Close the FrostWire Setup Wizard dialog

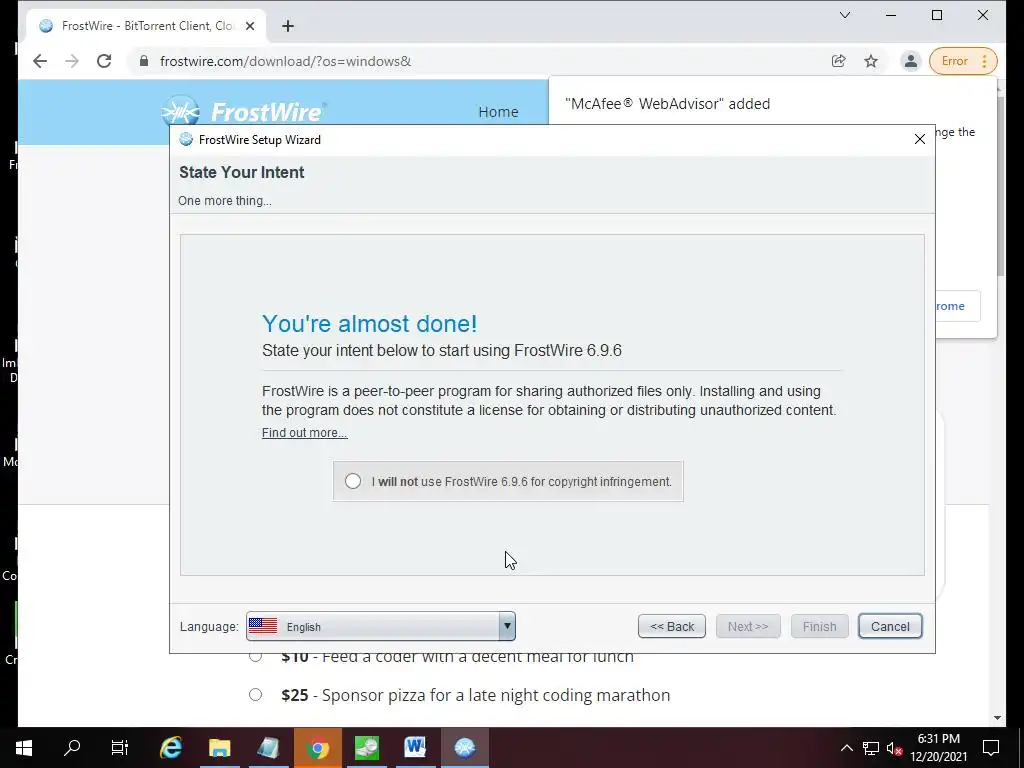(920, 139)
